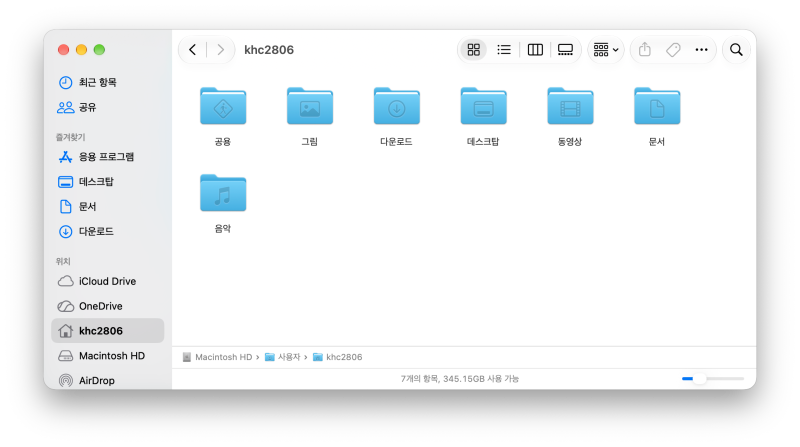The height and width of the screenshot is (447, 800).
Task: Select the 데스크탑 folder icon in file area
Action: [x=483, y=106]
